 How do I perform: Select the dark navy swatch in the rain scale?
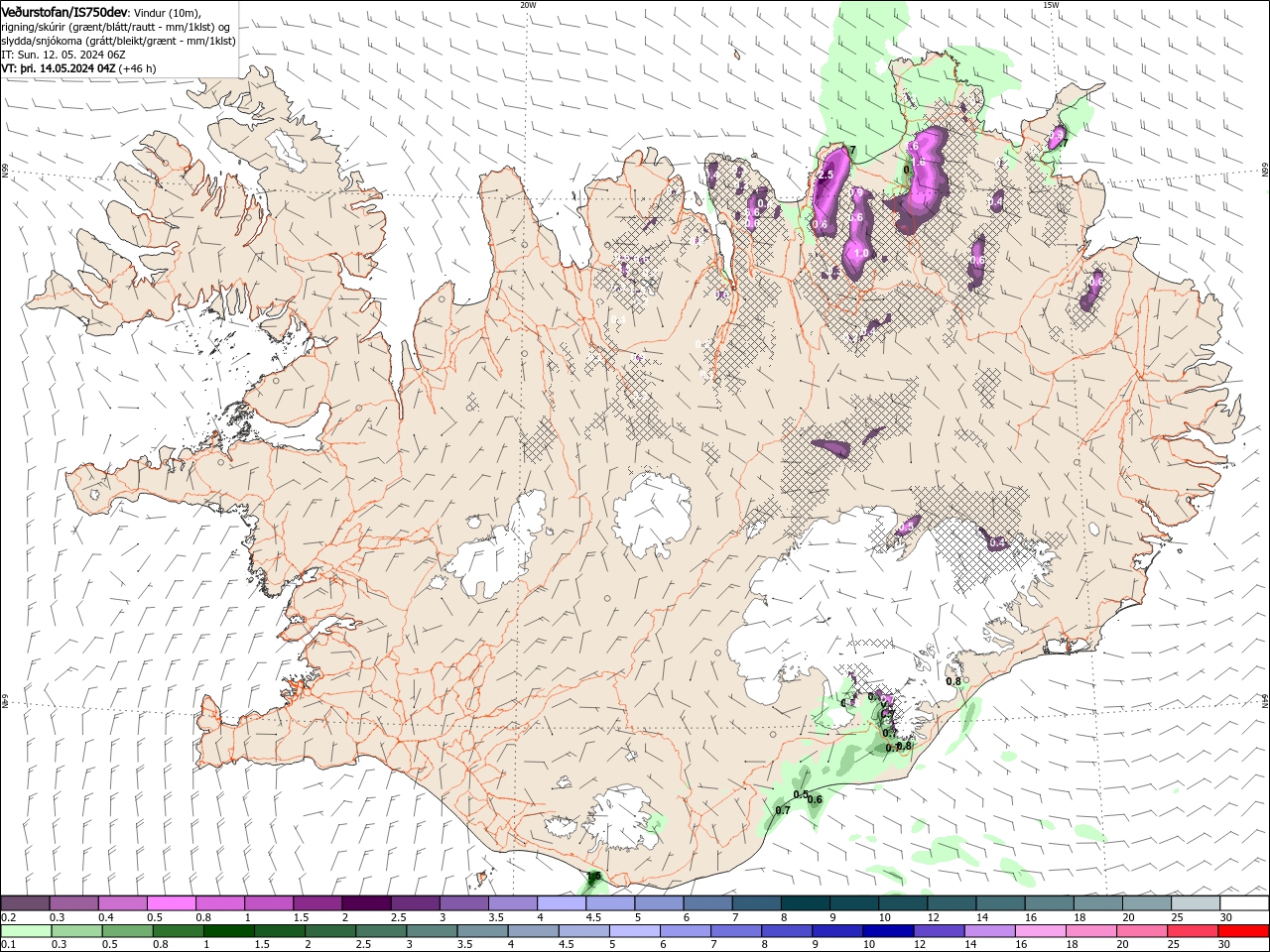click(887, 931)
